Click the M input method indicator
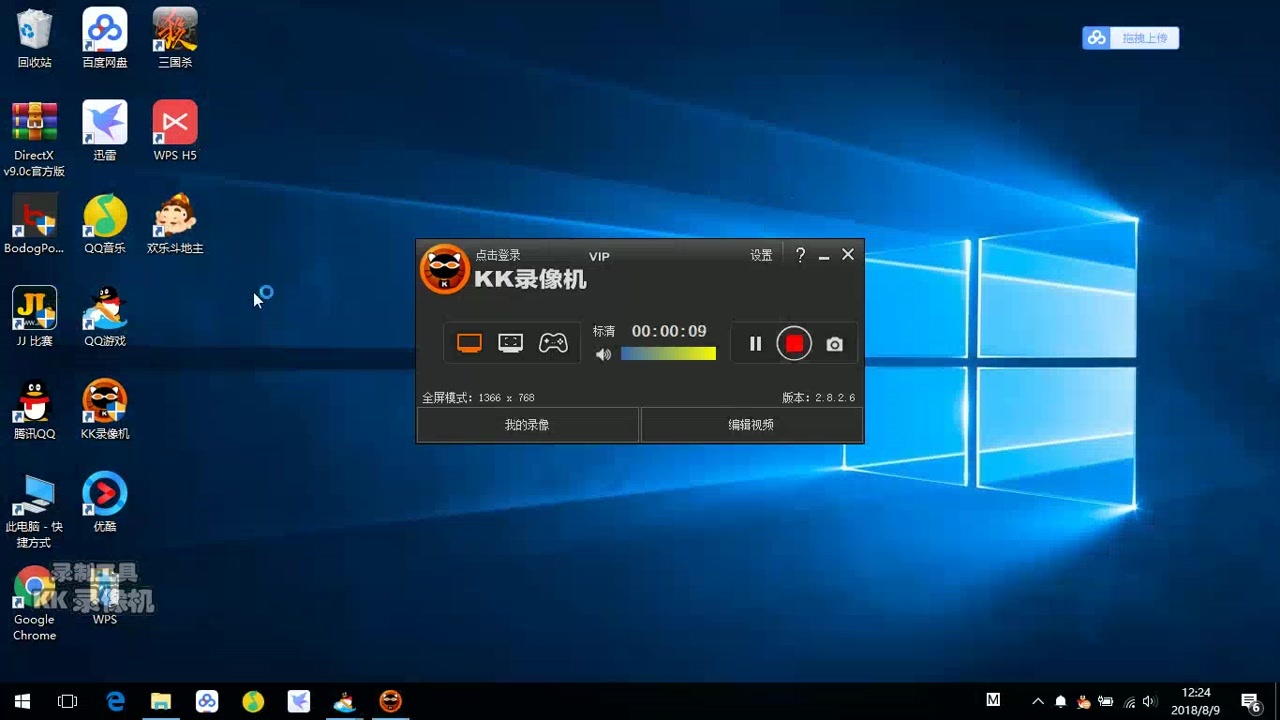The image size is (1280, 720). tap(993, 700)
